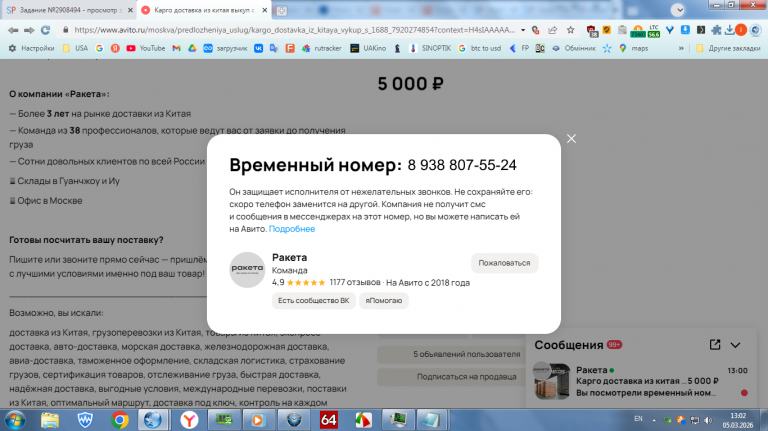Open the SINOPTIK bookmark
The image size is (768, 431).
pyautogui.click(x=431, y=48)
